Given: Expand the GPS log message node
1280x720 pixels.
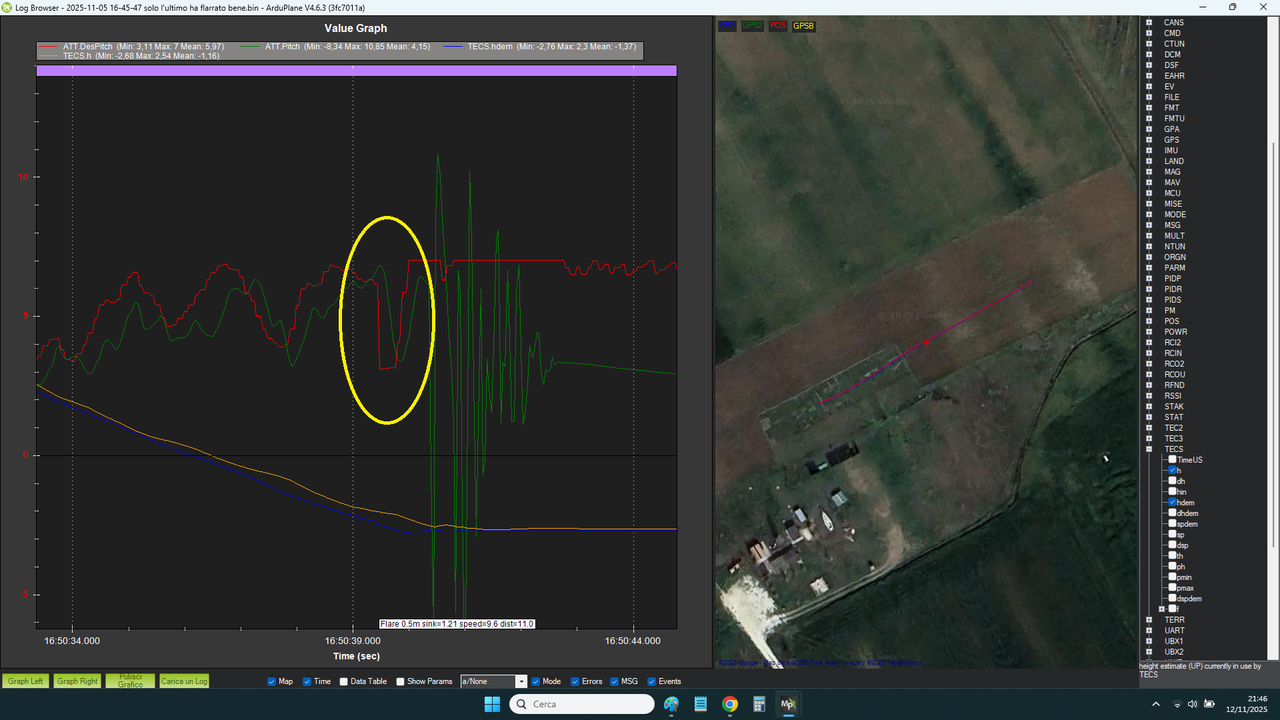Looking at the screenshot, I should tap(1149, 140).
